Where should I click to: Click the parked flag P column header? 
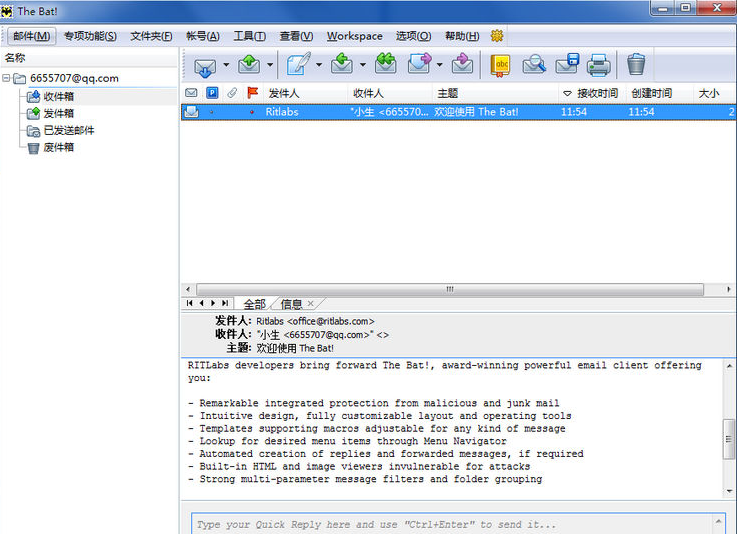212,93
